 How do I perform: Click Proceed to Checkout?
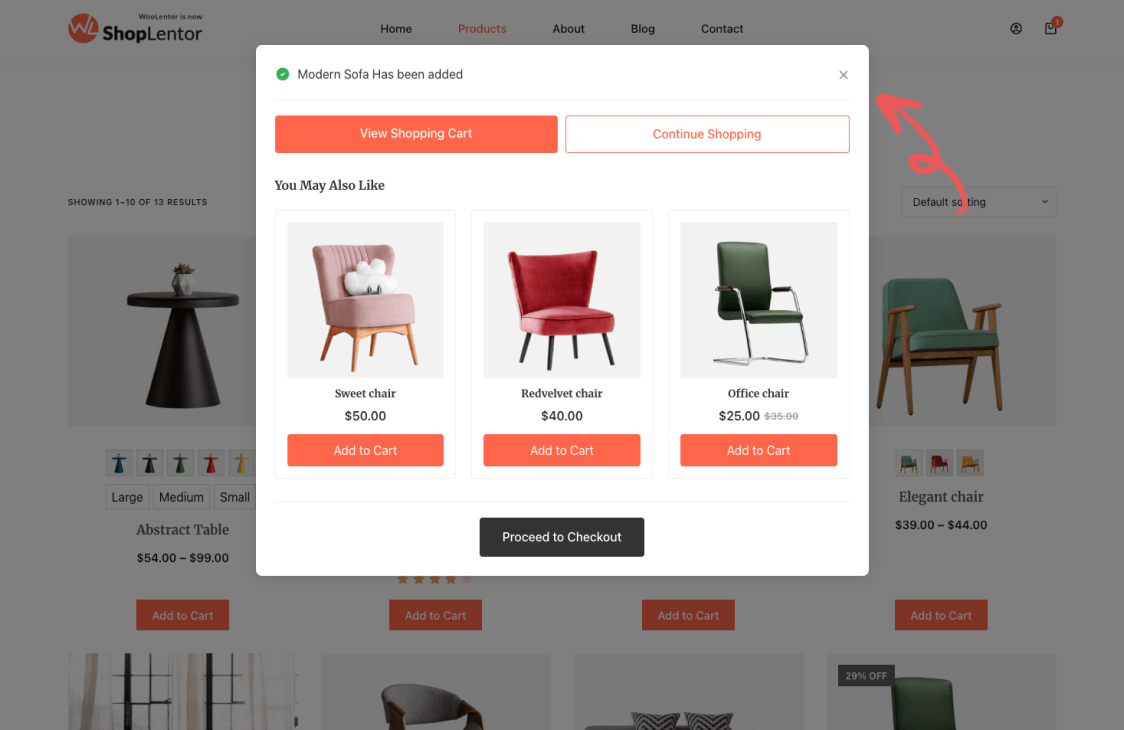coord(561,537)
